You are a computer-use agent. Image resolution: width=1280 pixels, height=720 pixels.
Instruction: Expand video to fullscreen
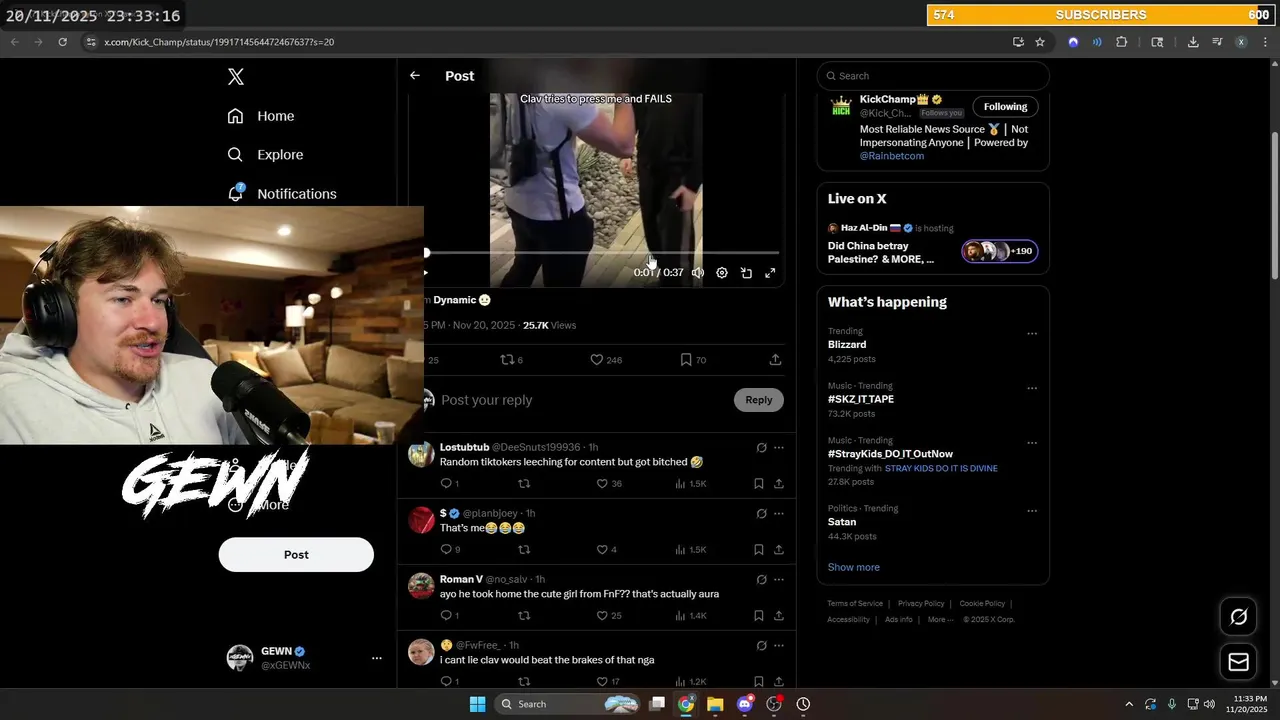770,273
